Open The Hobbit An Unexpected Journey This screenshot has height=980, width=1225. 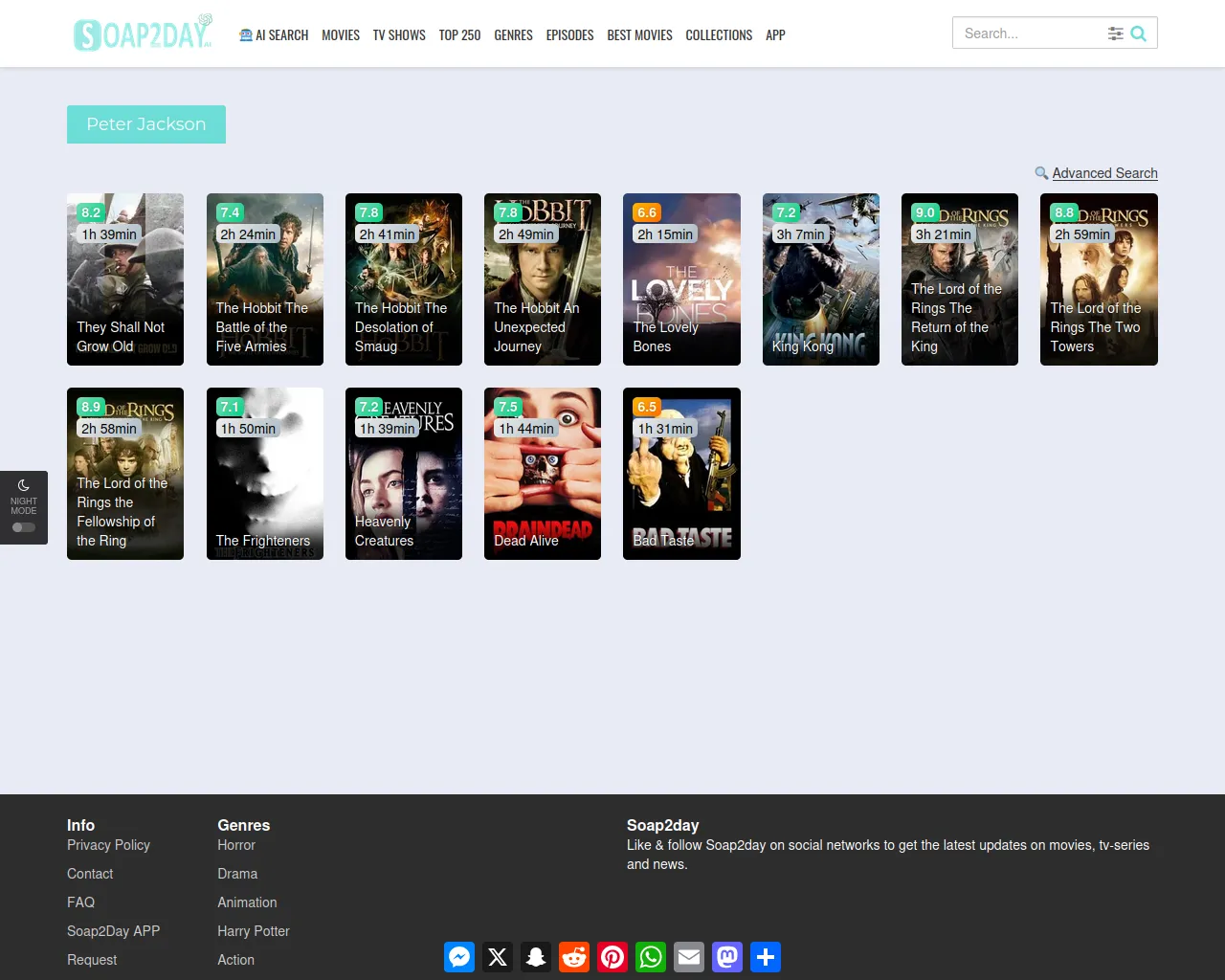[543, 279]
